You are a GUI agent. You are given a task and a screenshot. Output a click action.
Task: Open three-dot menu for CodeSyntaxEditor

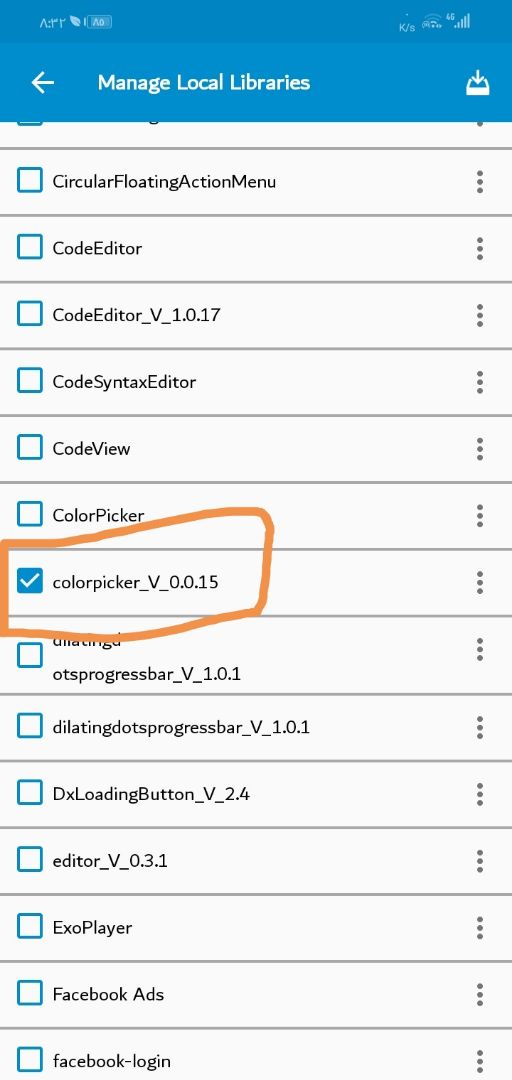480,382
